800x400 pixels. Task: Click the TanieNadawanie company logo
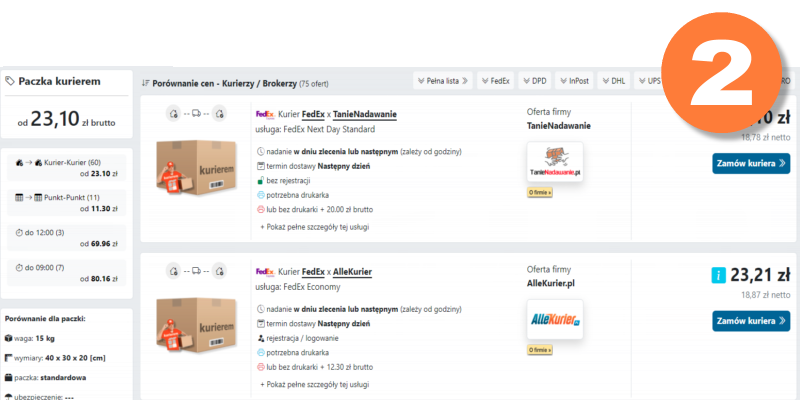click(x=553, y=162)
